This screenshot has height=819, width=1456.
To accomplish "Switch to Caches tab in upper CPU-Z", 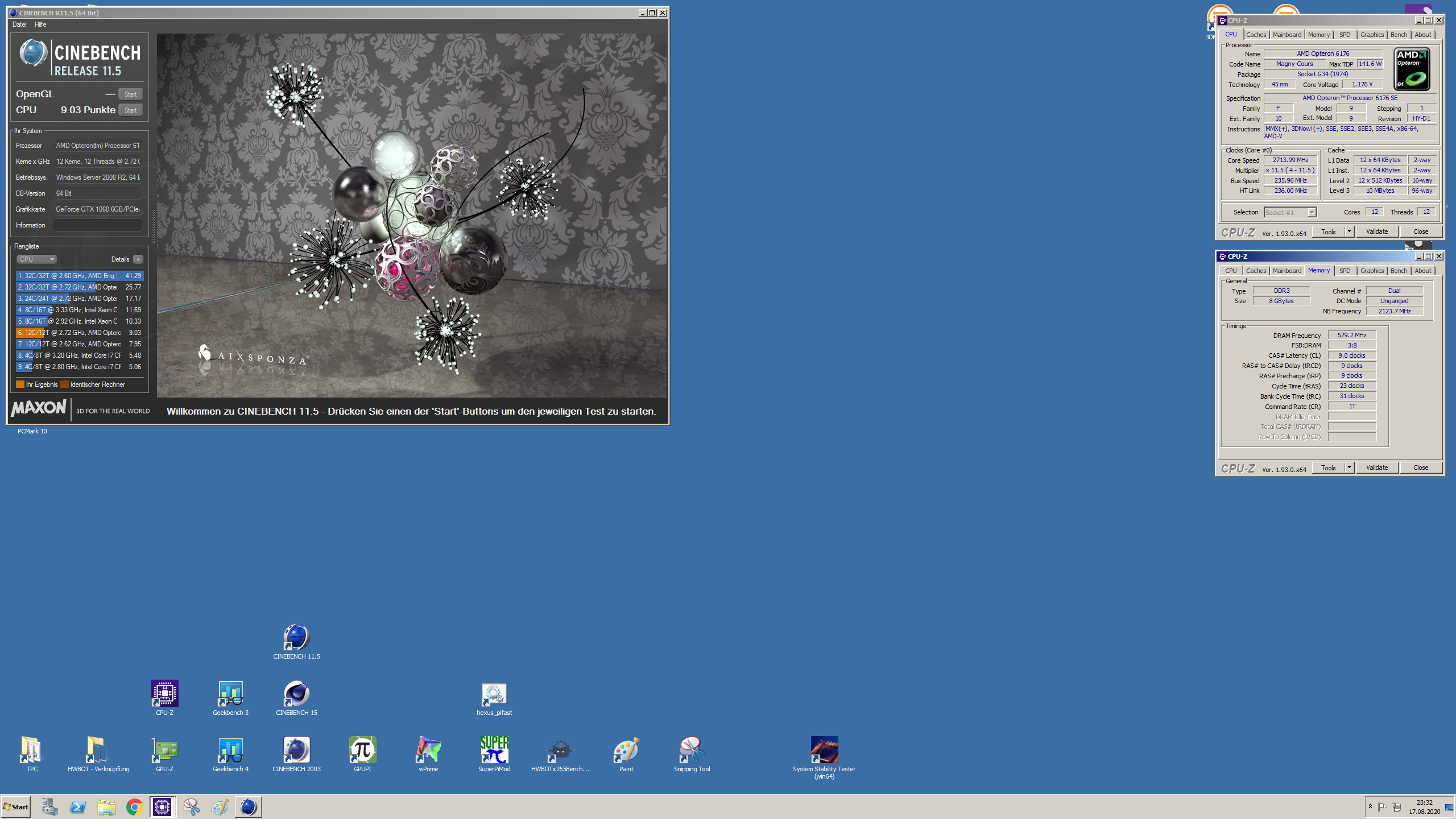I will [1256, 35].
